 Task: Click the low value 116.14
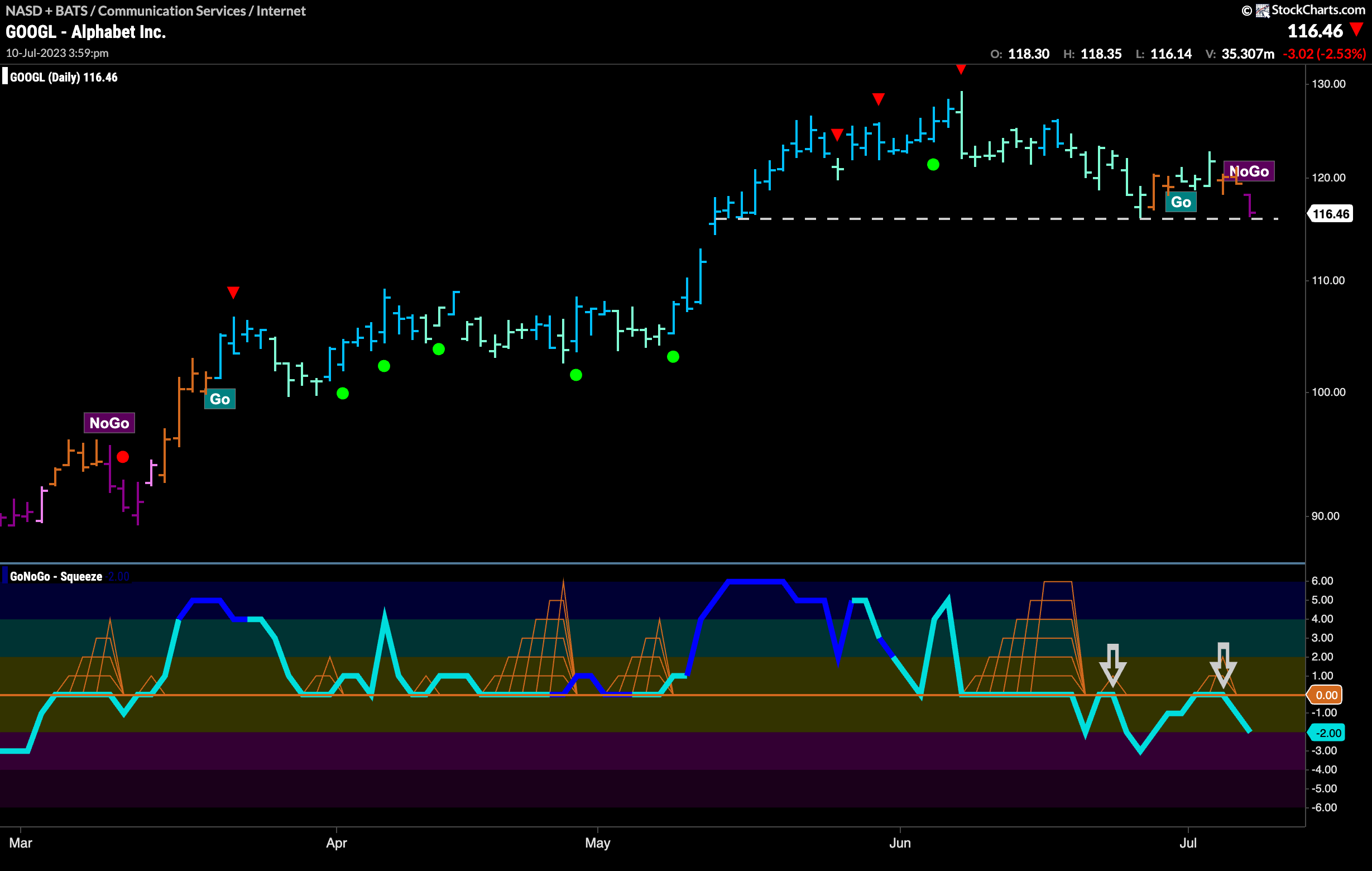[x=1171, y=54]
